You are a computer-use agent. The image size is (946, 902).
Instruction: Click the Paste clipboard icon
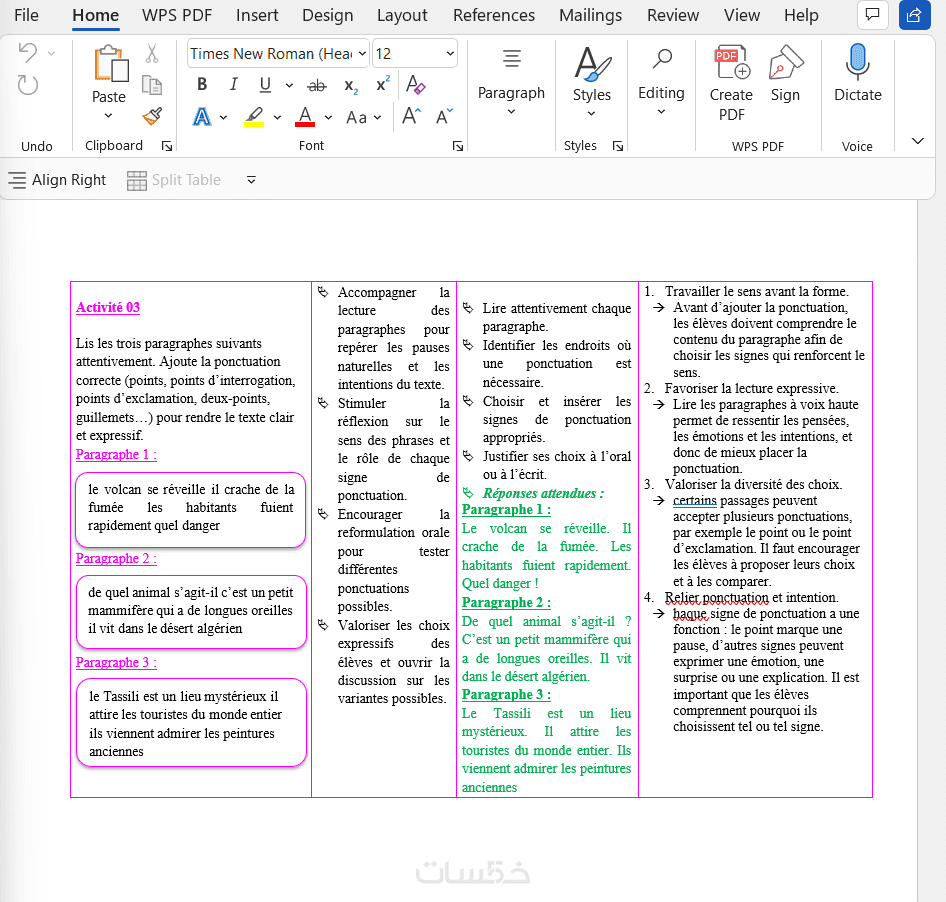click(110, 63)
